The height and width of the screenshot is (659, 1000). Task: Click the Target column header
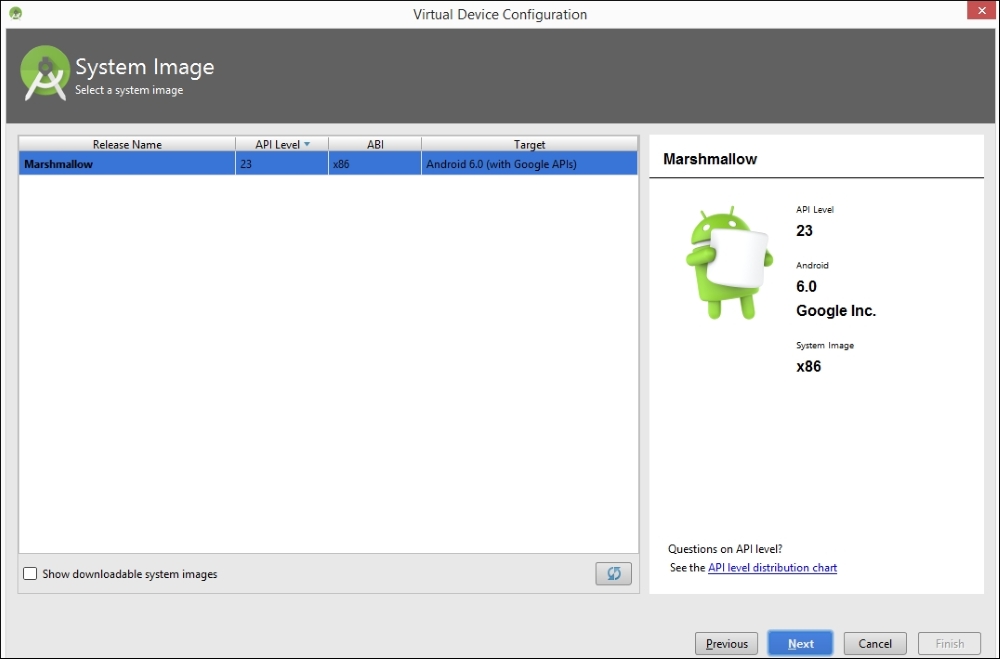coord(528,143)
